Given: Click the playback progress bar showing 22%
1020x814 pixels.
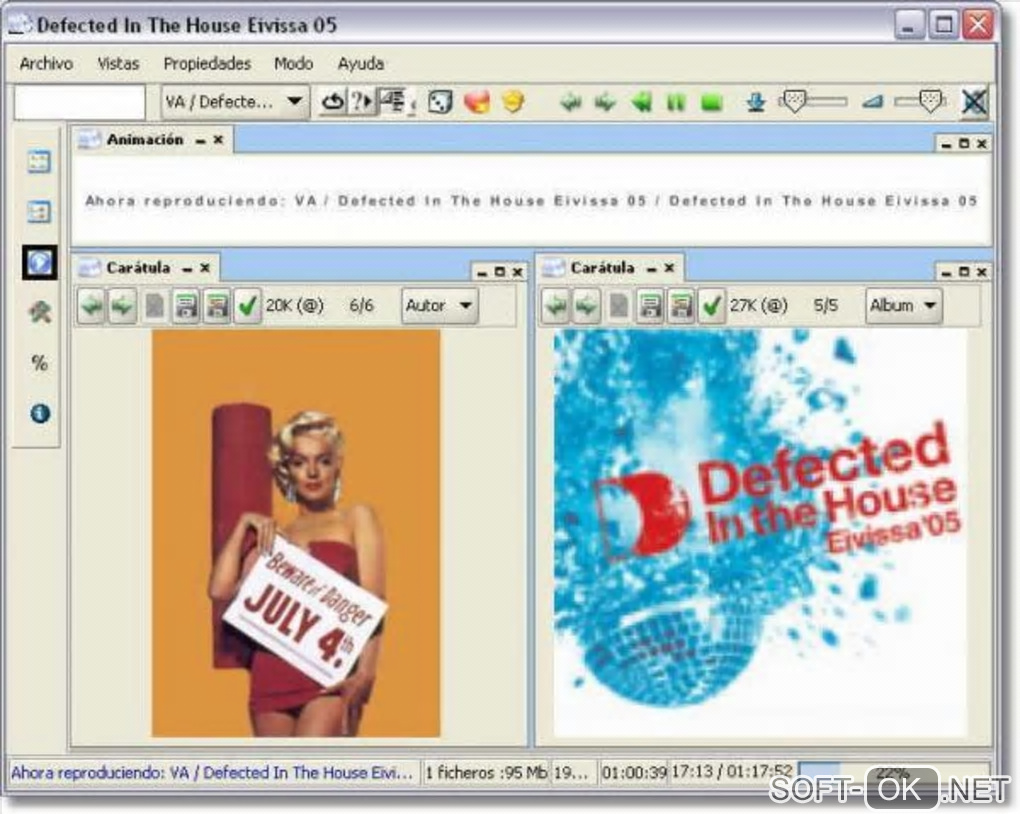Looking at the screenshot, I should pos(892,773).
